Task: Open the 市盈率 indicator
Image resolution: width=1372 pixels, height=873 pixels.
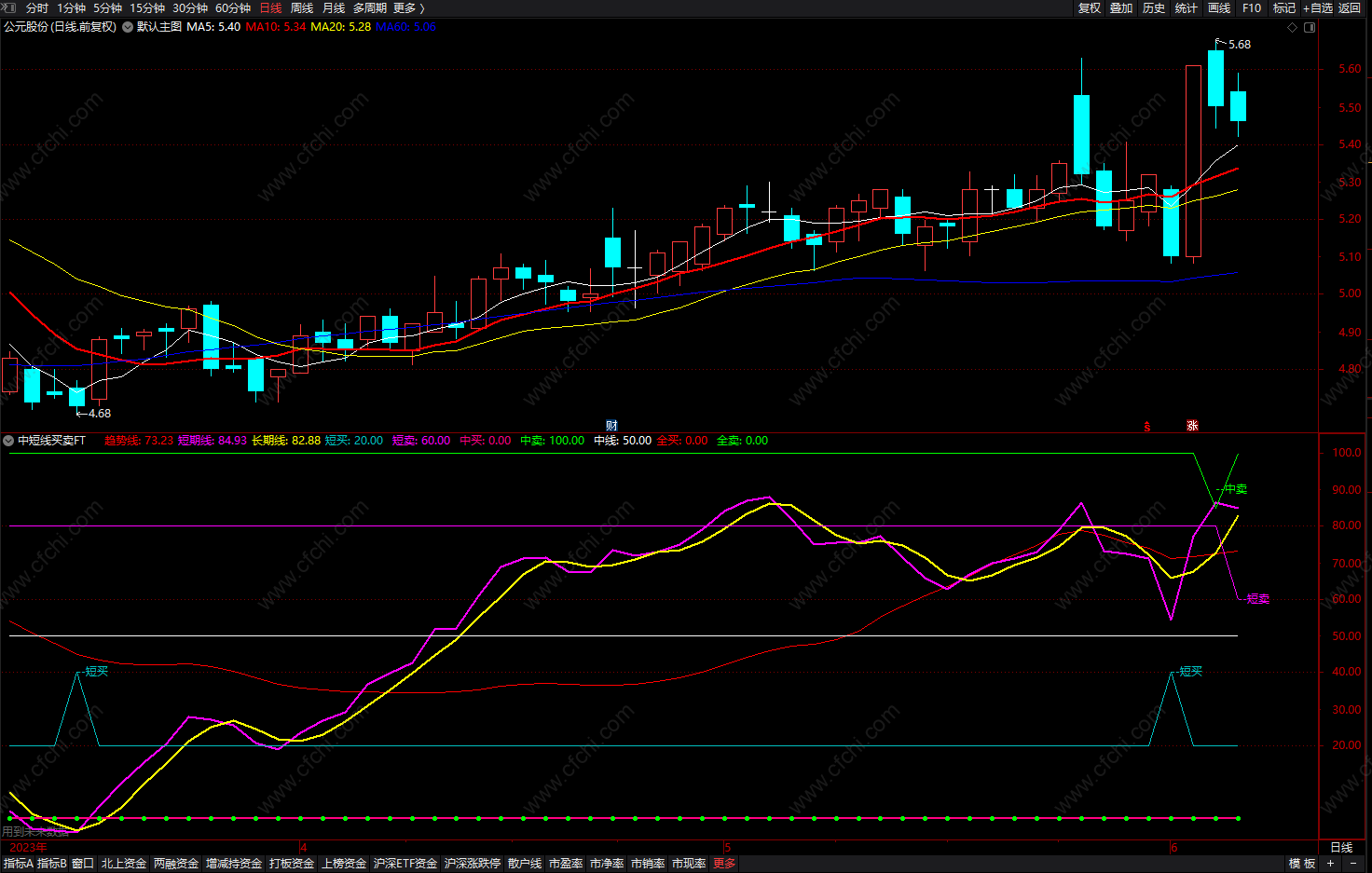Action: (566, 864)
